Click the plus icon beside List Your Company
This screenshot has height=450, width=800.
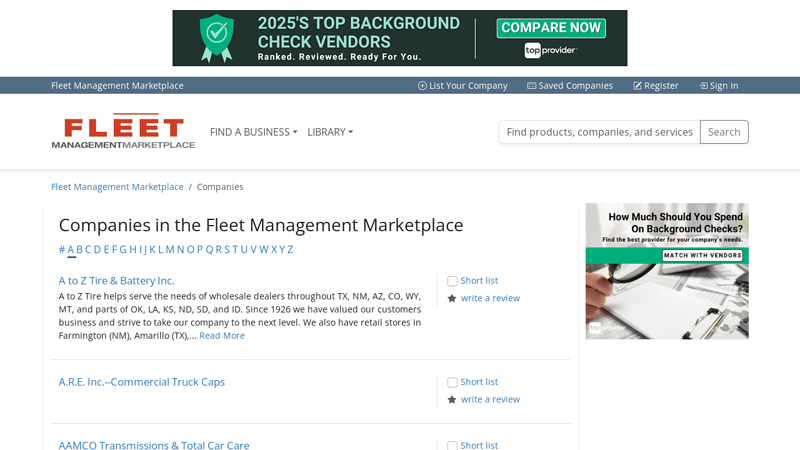coord(422,86)
